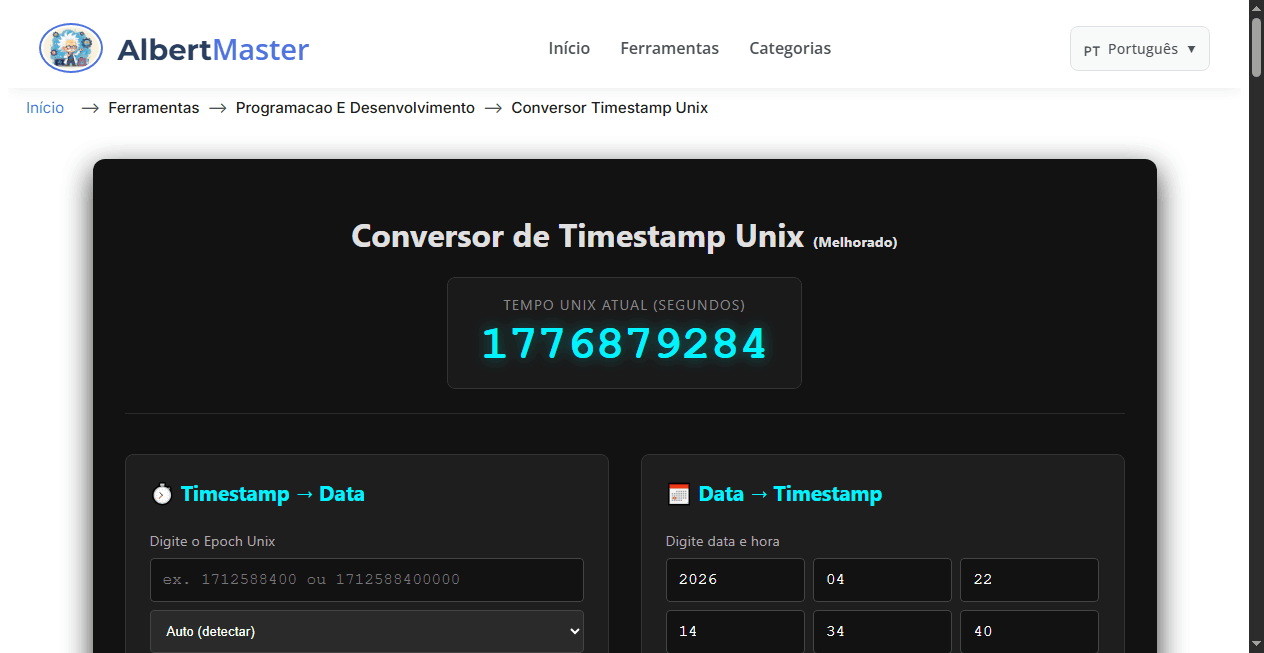
Task: Click the Epoch Unix input field
Action: pos(366,579)
